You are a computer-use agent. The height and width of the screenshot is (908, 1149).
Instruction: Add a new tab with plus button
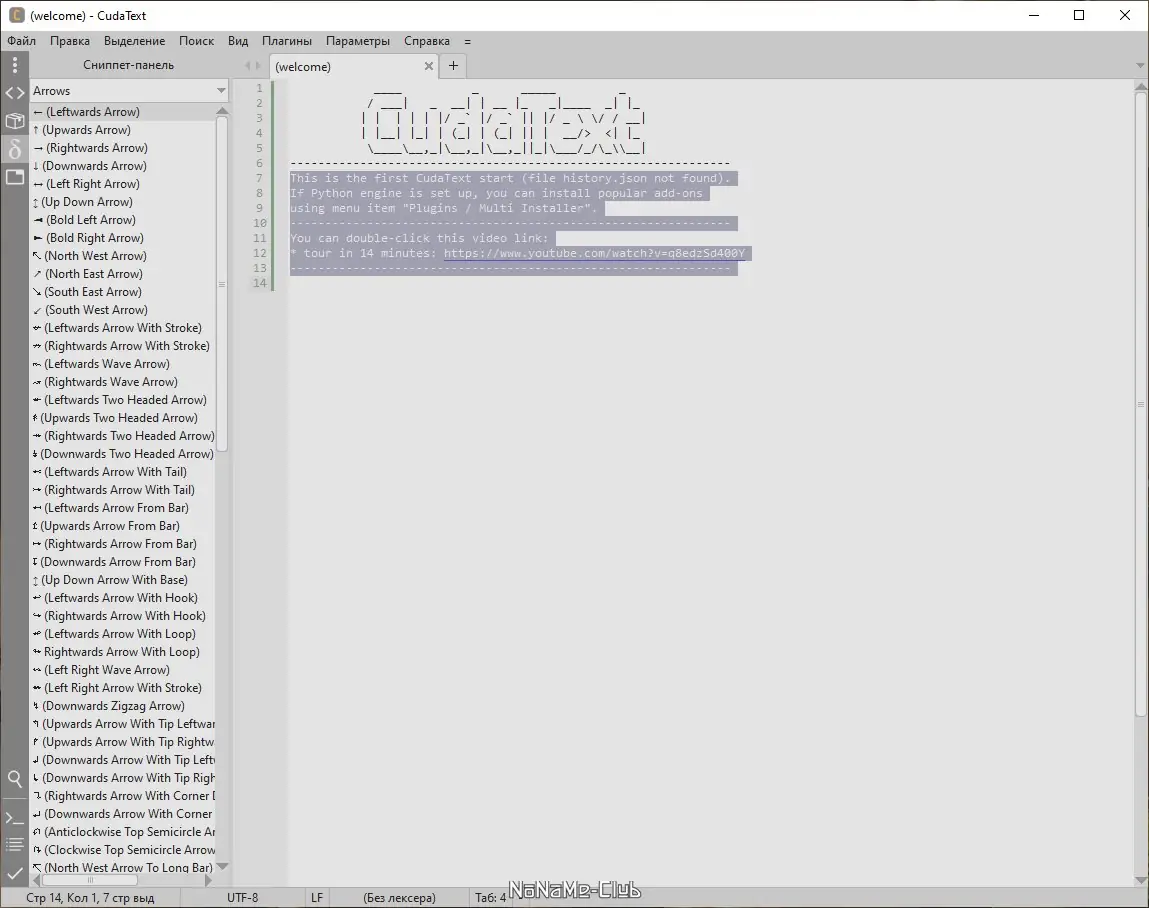(x=454, y=65)
